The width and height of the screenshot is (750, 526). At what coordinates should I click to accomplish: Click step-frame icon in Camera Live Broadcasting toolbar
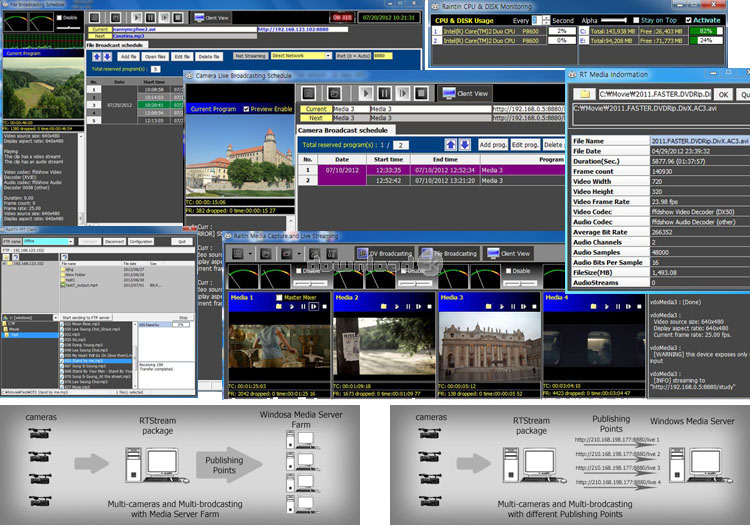coord(403,93)
